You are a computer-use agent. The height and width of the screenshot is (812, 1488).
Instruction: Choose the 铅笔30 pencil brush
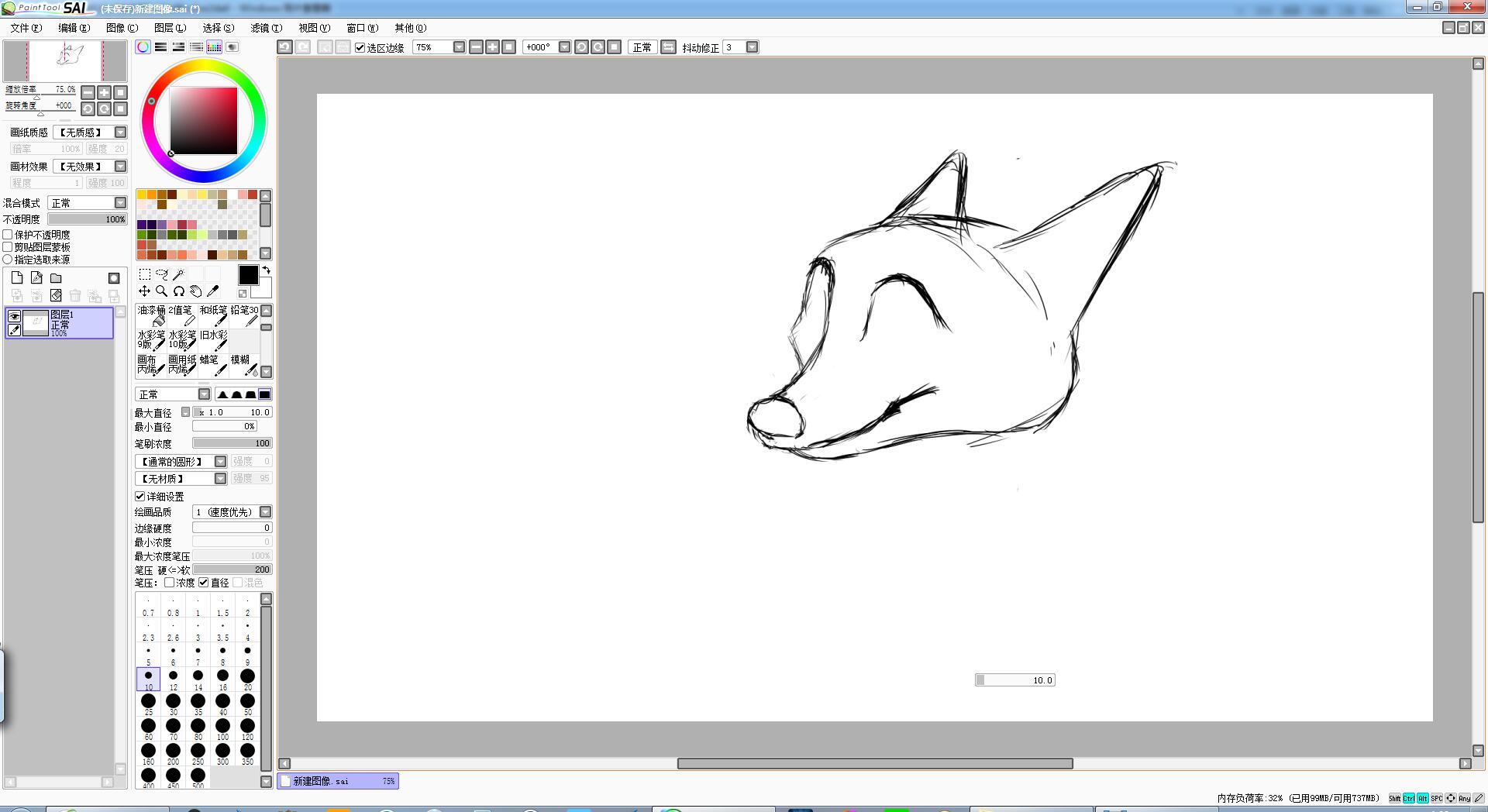tap(245, 315)
